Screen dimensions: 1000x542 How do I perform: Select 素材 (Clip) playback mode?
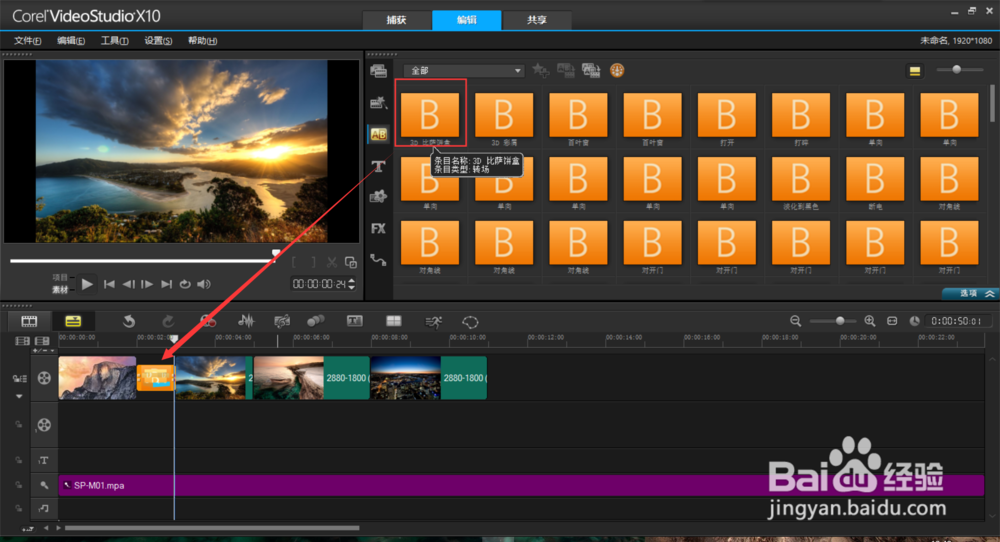(x=60, y=289)
